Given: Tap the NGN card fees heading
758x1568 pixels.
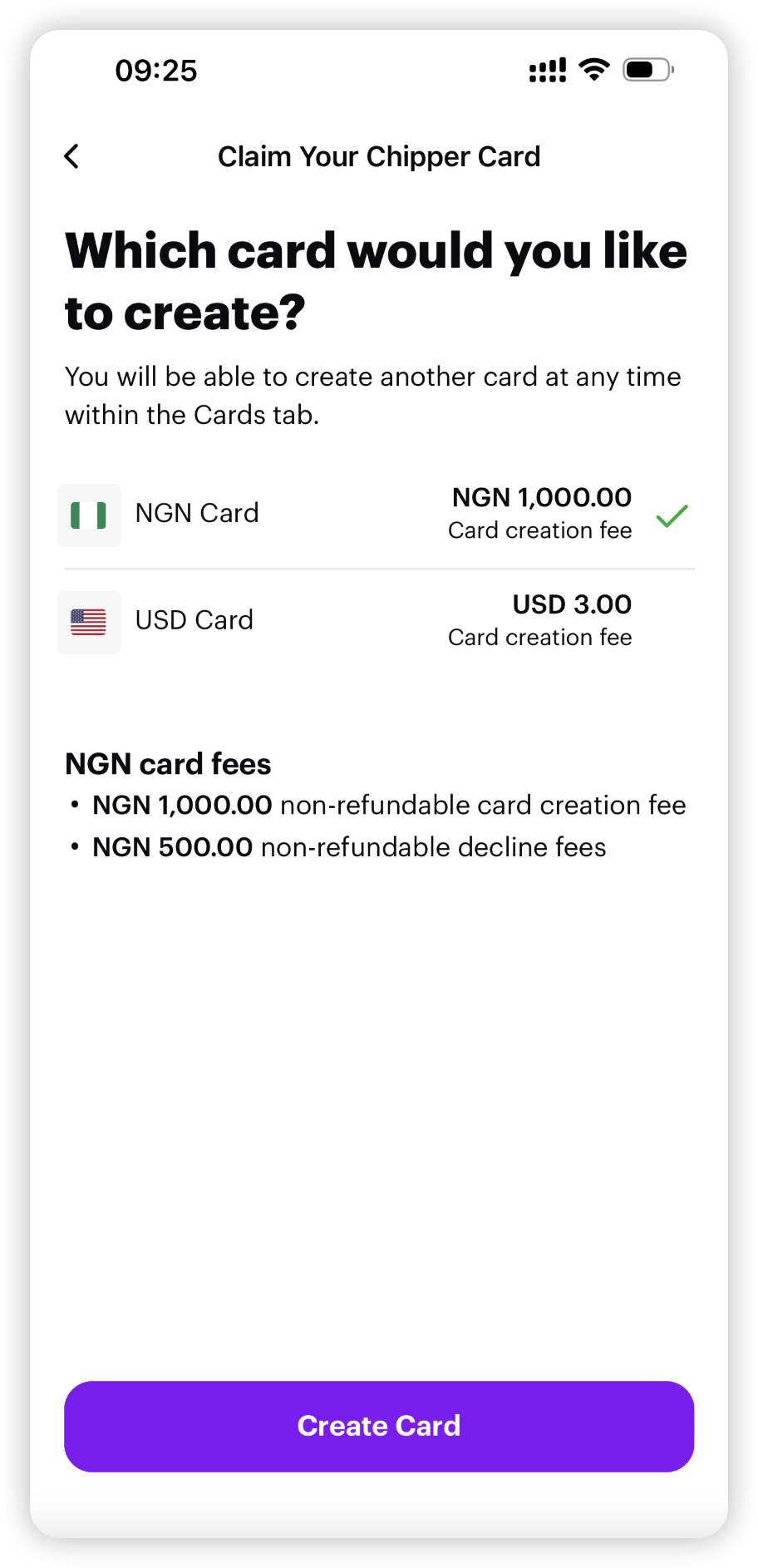Looking at the screenshot, I should 168,764.
